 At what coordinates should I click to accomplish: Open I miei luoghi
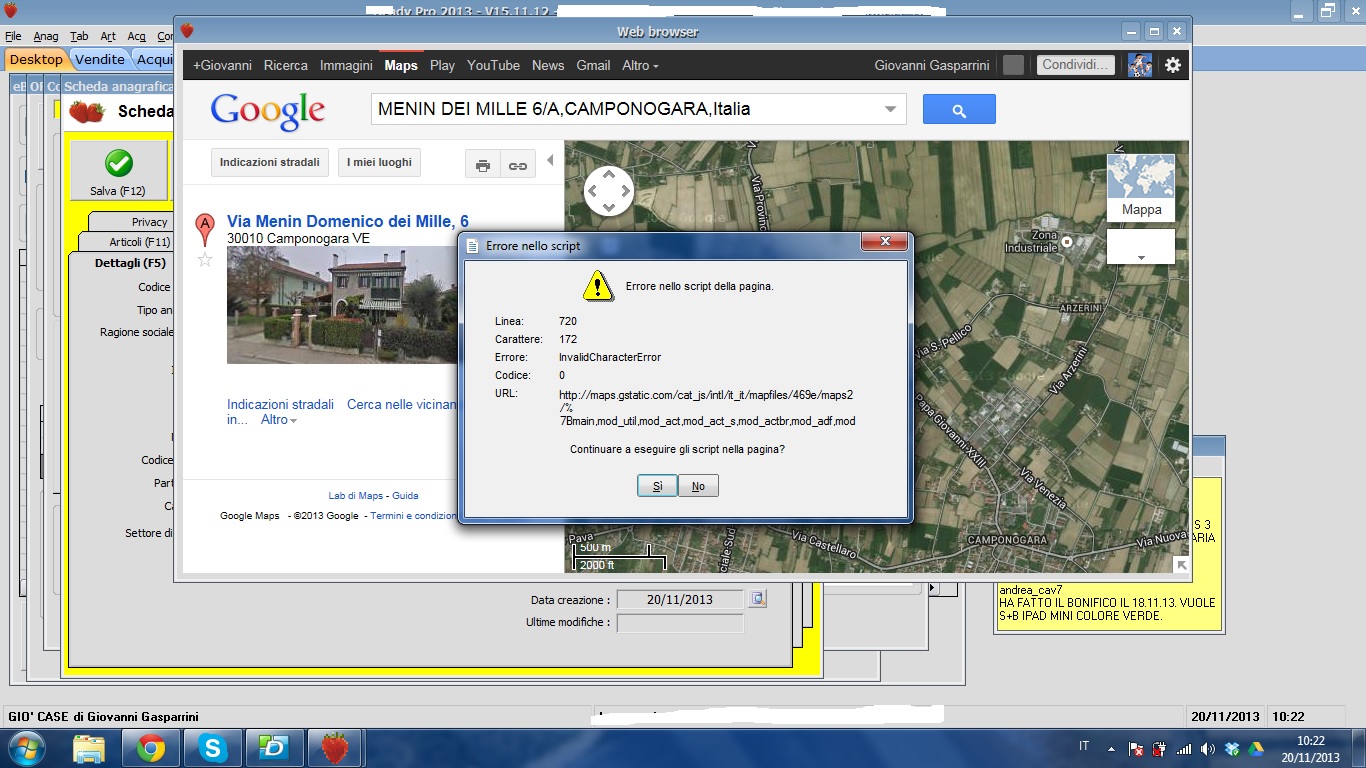tap(379, 163)
